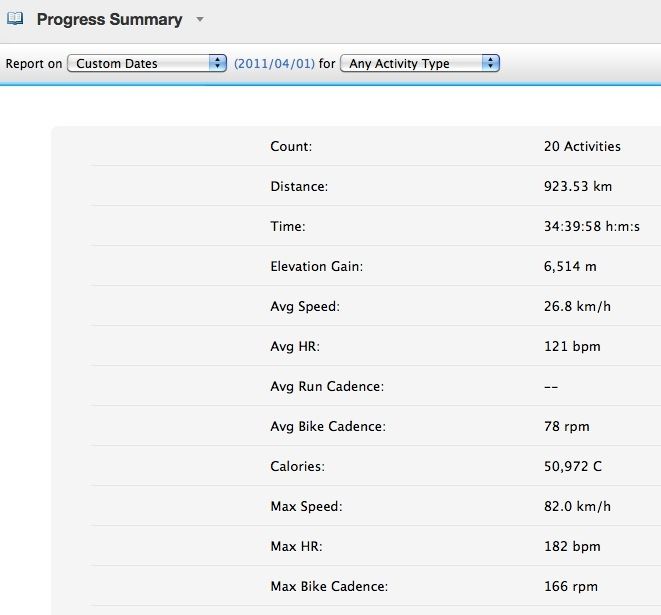Select the '6,514 m' elevation value

point(570,266)
